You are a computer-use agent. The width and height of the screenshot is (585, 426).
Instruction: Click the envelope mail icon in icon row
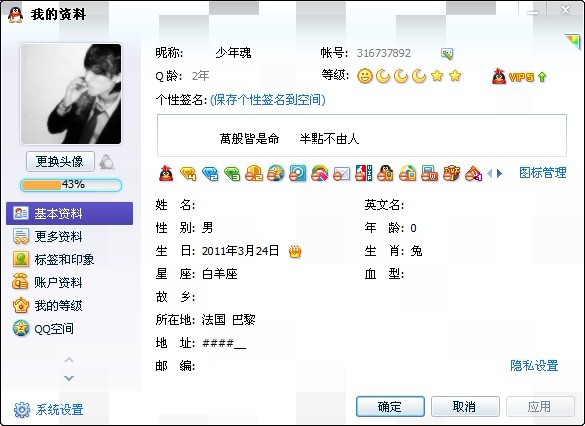[x=342, y=174]
